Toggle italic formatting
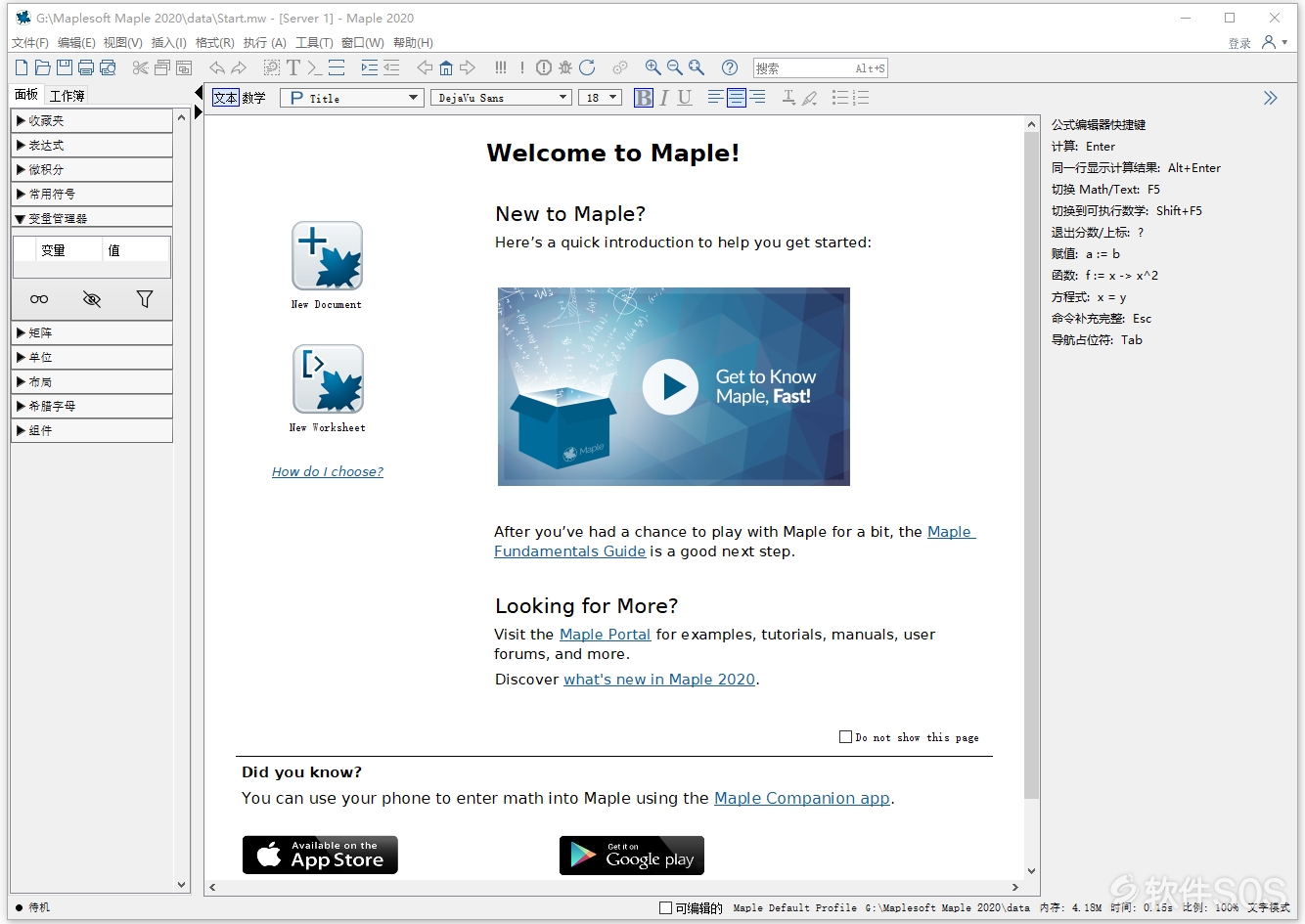 pos(664,98)
